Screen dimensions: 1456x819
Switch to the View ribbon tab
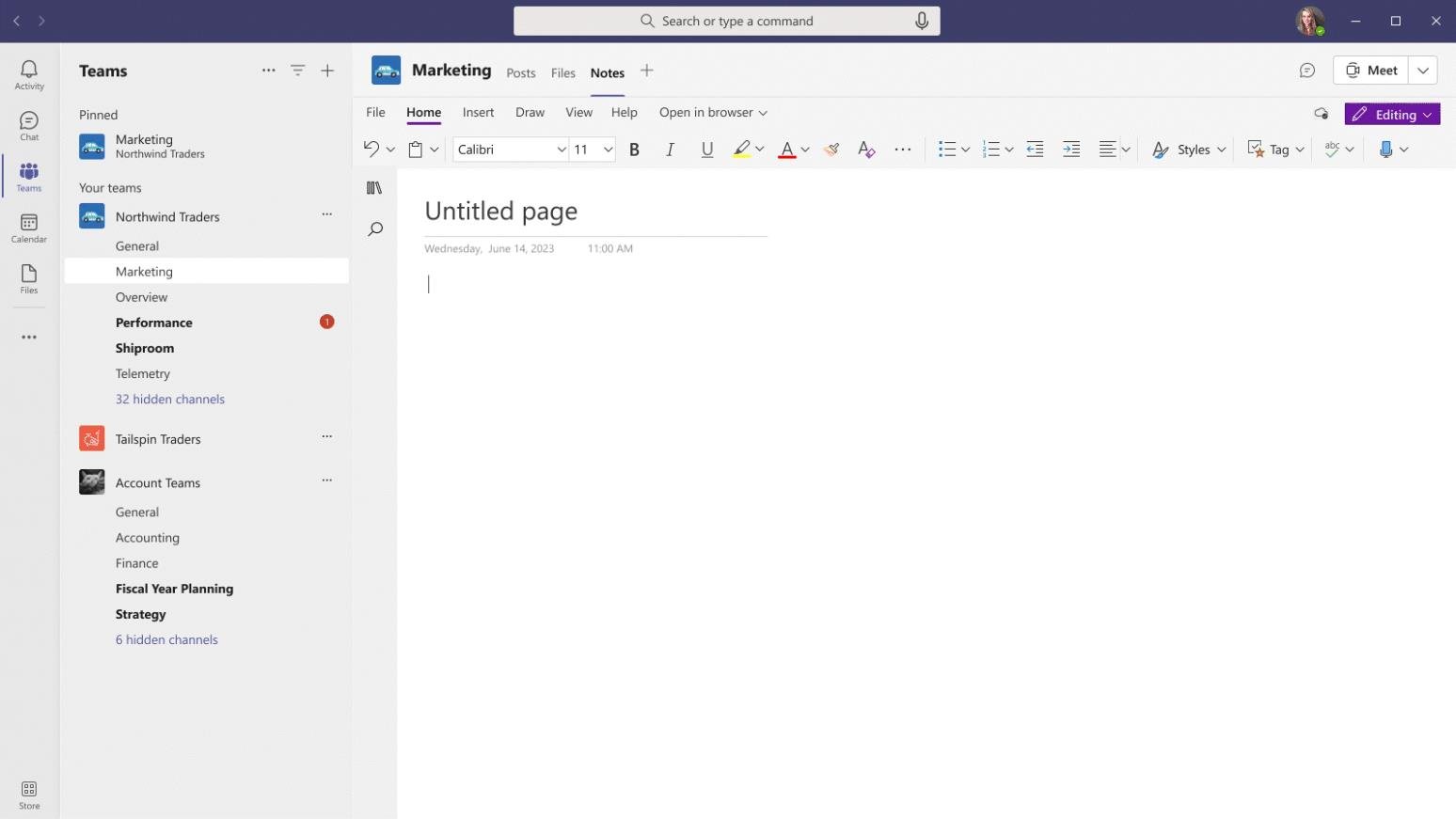pyautogui.click(x=578, y=113)
